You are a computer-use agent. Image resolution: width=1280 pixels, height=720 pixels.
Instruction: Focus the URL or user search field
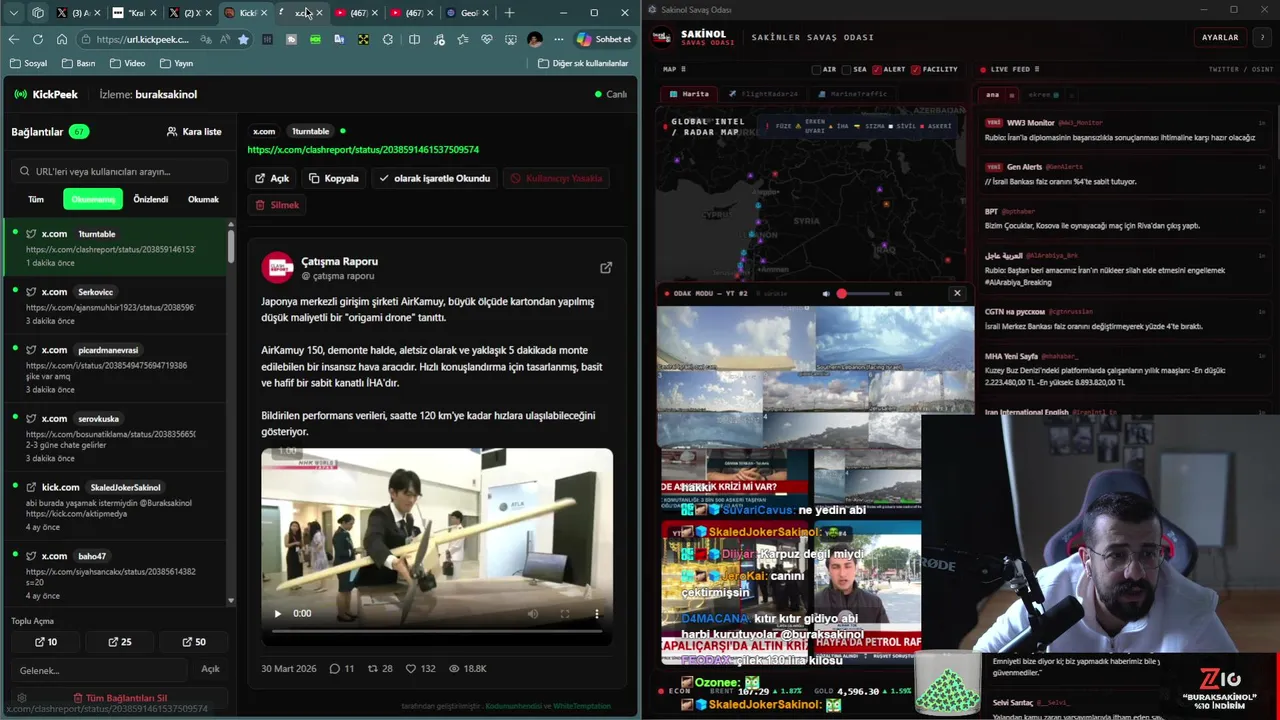(122, 171)
